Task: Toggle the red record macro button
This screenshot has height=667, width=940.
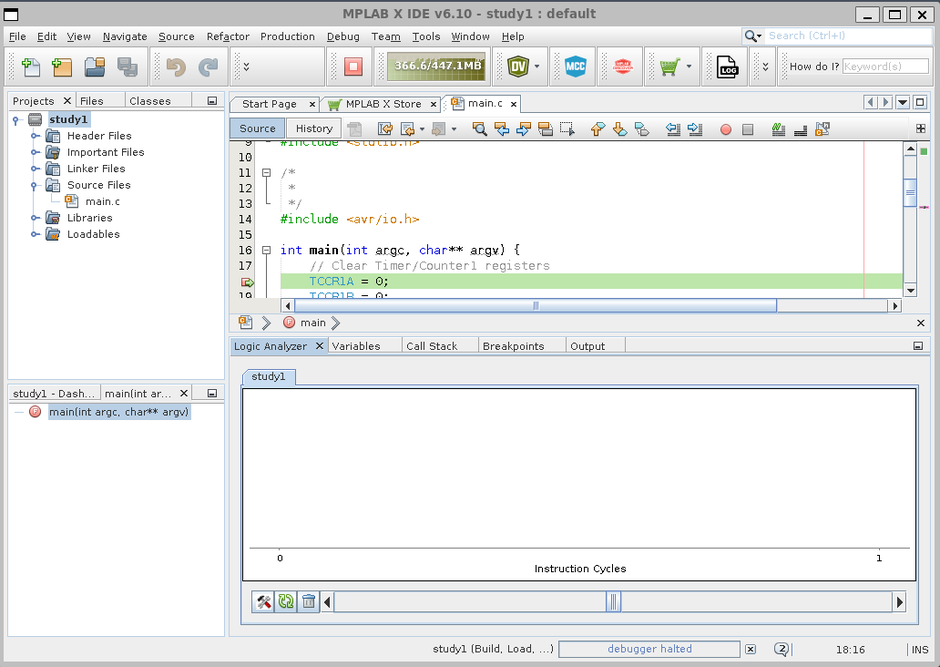Action: point(726,129)
